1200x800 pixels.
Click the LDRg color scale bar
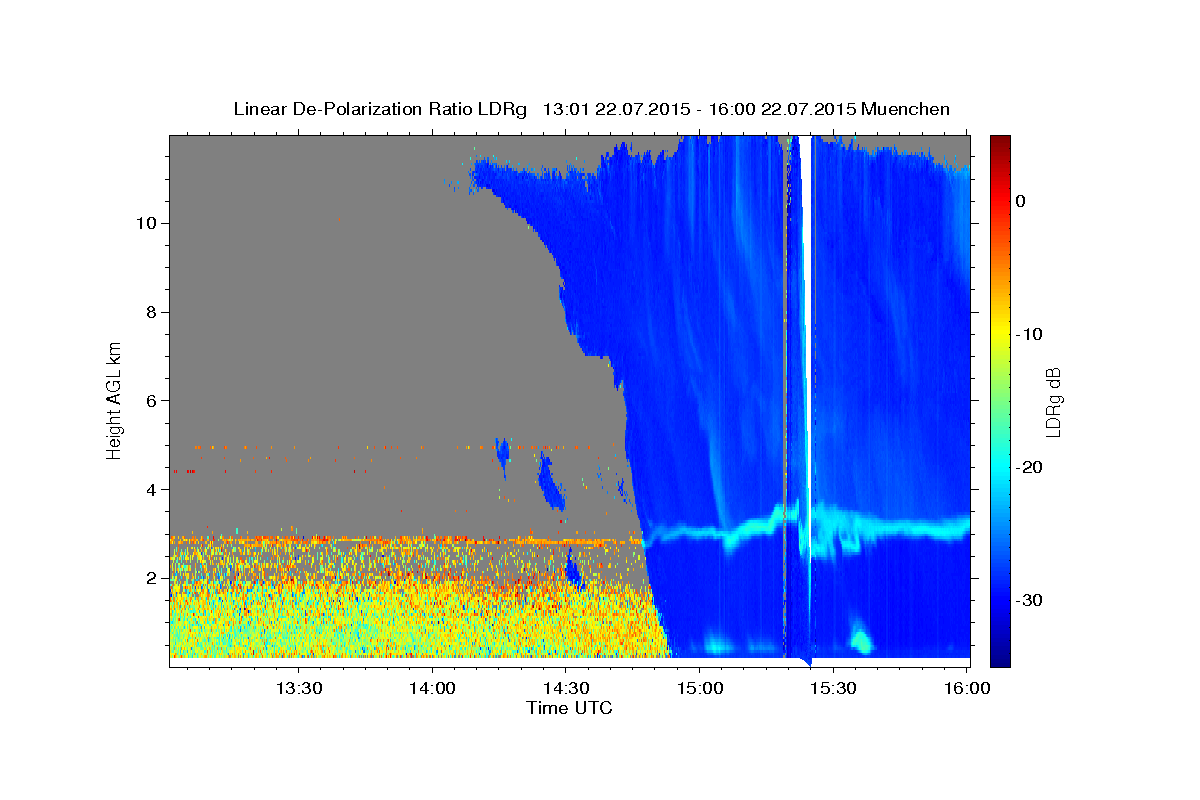point(999,400)
